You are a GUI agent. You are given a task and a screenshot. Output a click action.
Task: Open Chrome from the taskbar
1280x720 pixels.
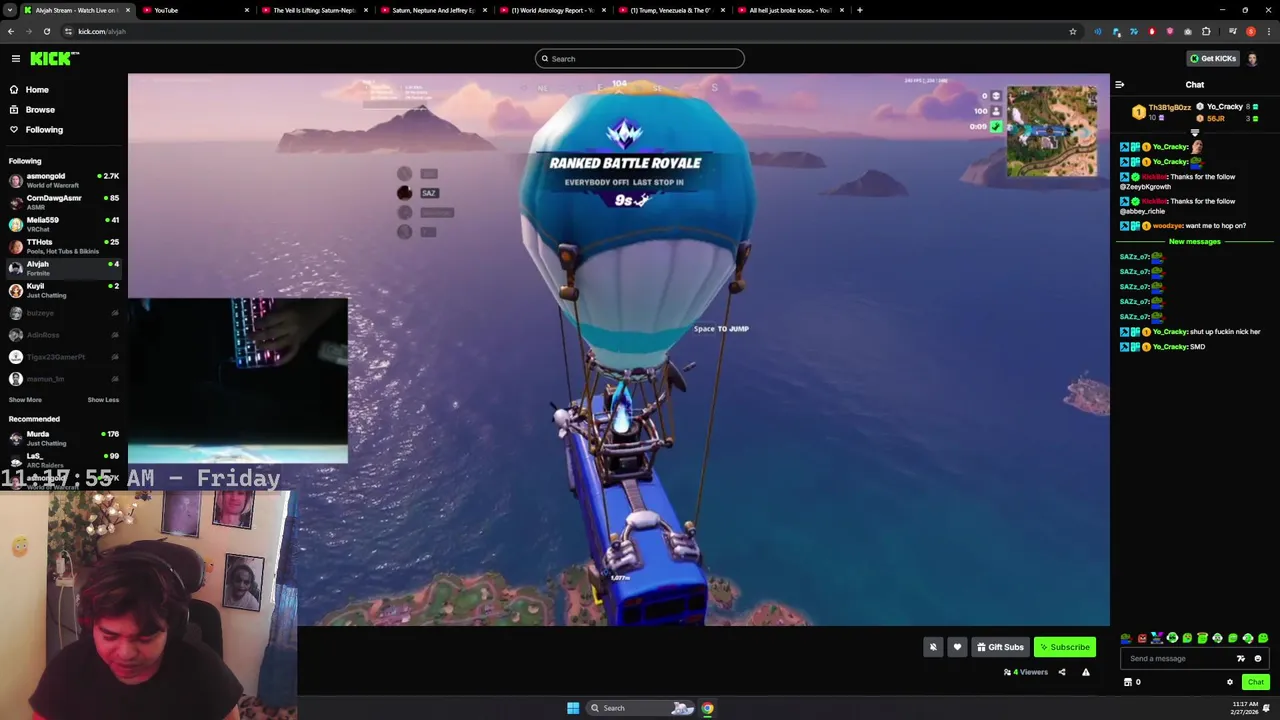[707, 708]
